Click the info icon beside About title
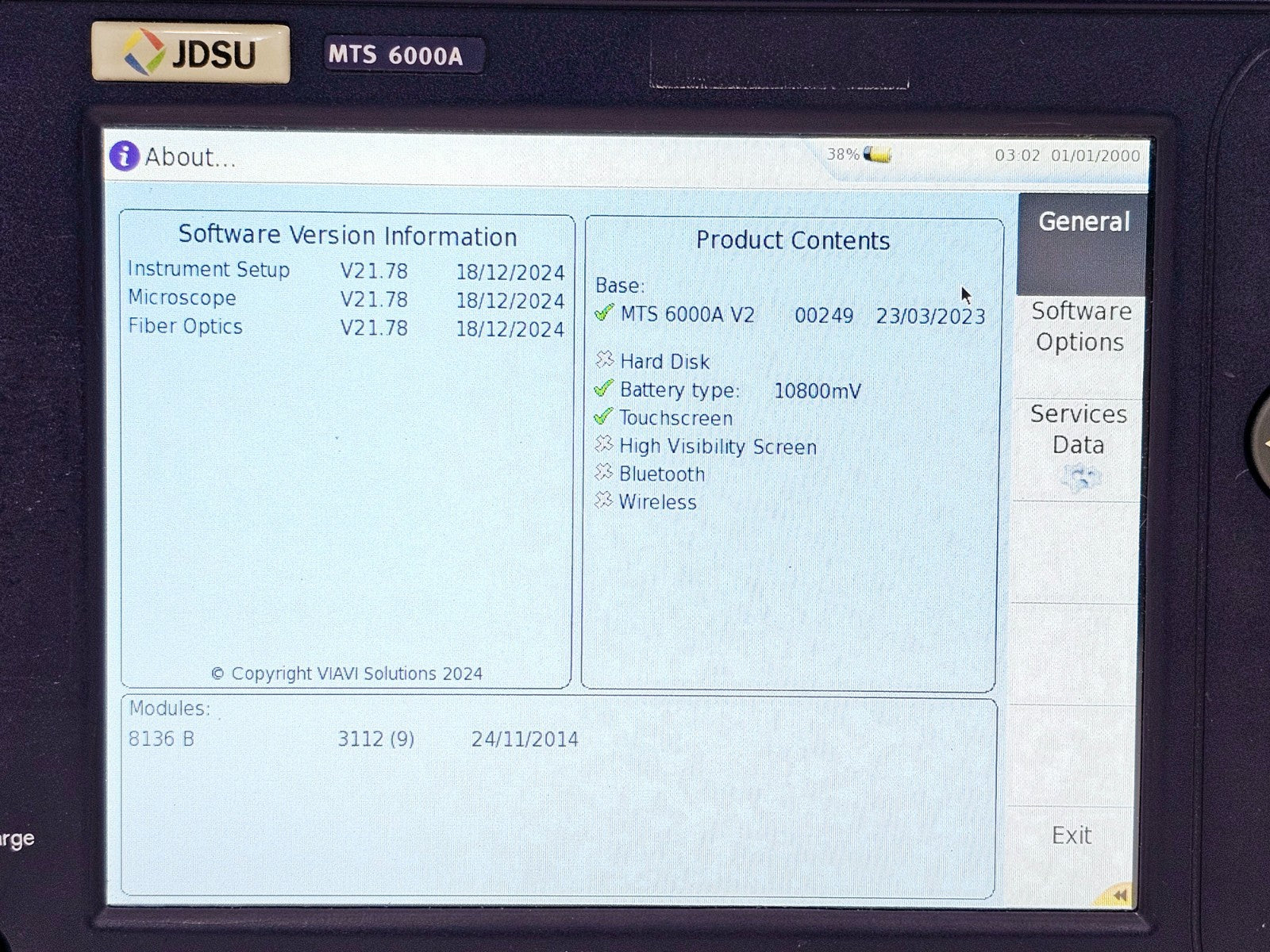This screenshot has height=952, width=1270. (123, 156)
